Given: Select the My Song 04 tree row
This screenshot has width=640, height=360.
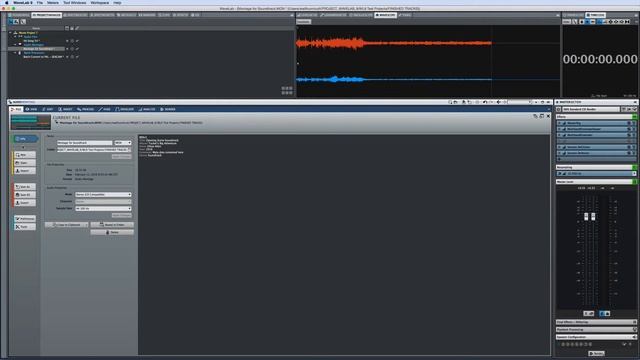Looking at the screenshot, I should [x=32, y=41].
